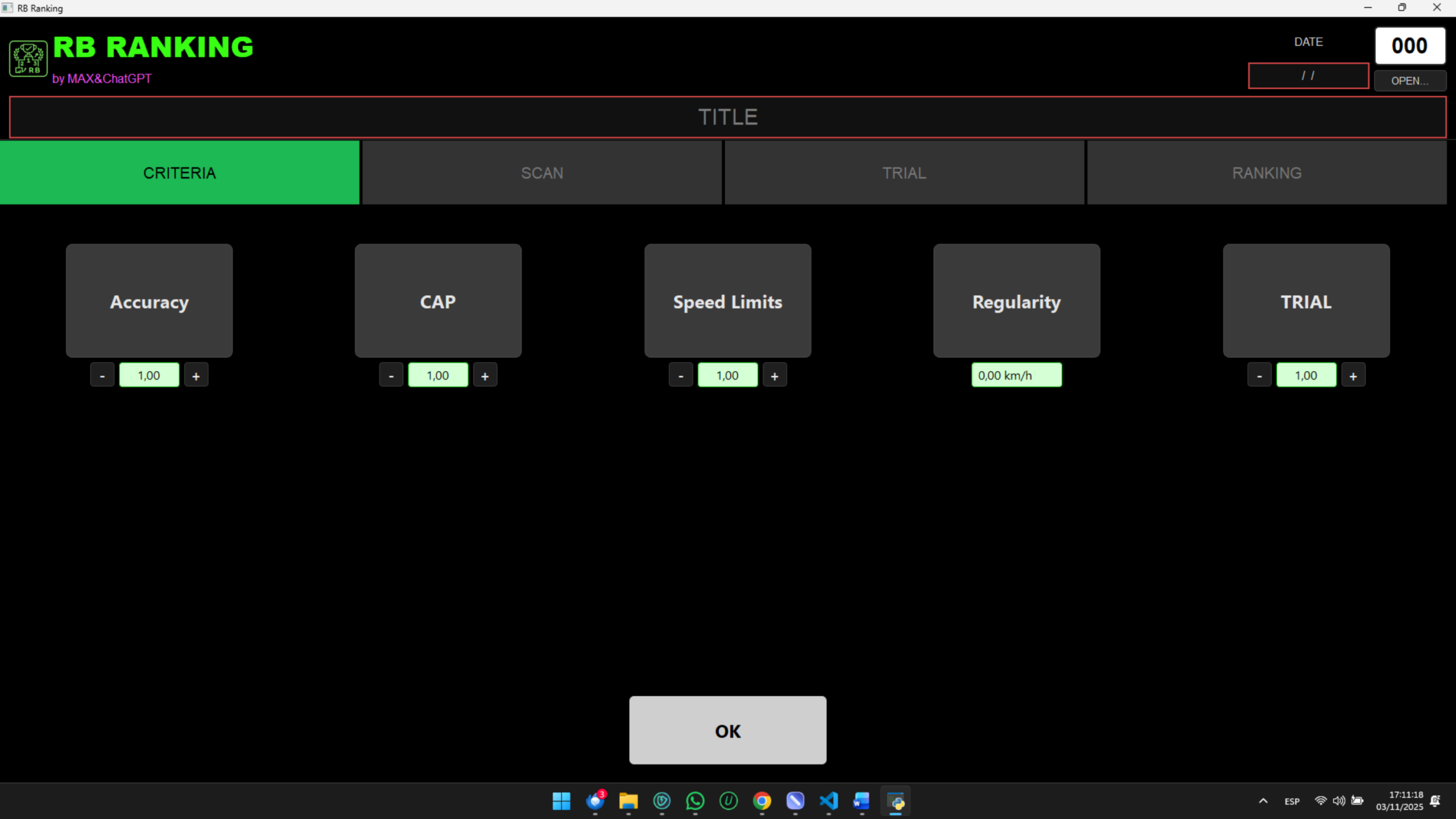Increase the TRIAL weight with plus
Viewport: 1456px width, 819px height.
[x=1353, y=375]
